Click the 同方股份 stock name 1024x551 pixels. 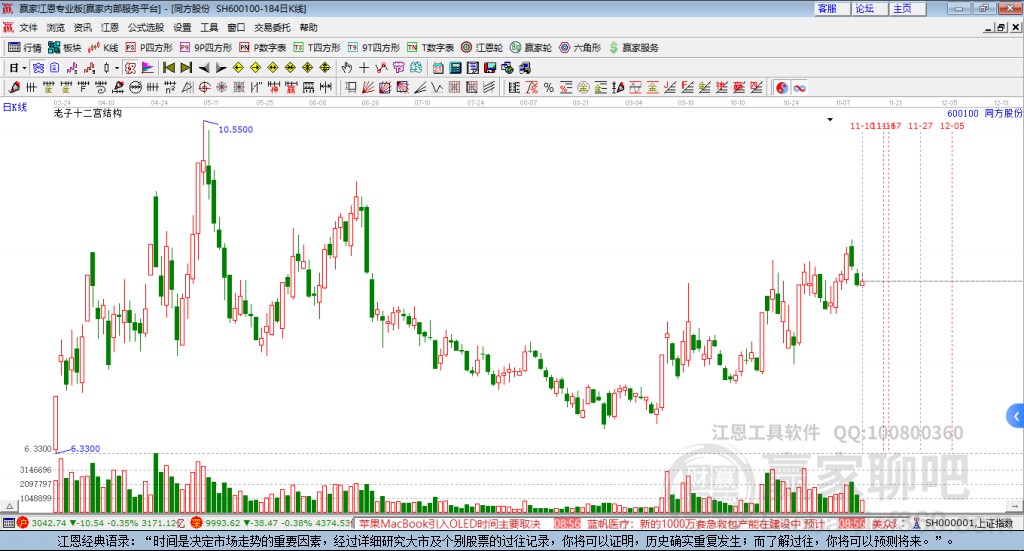point(1003,114)
